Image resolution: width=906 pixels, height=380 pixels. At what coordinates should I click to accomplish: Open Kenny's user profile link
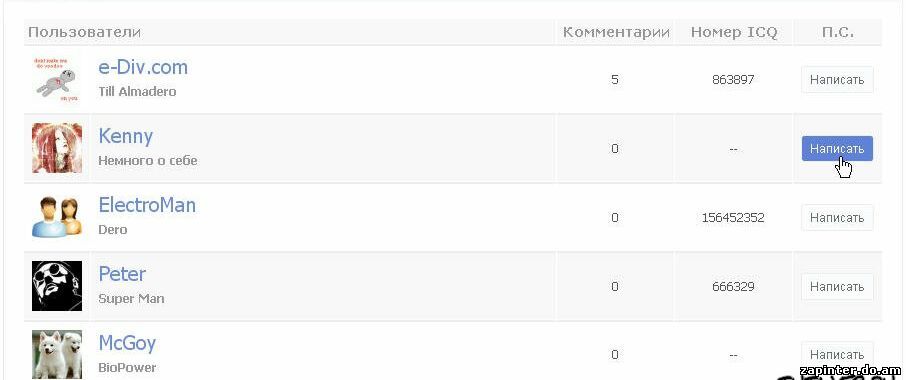pyautogui.click(x=125, y=136)
